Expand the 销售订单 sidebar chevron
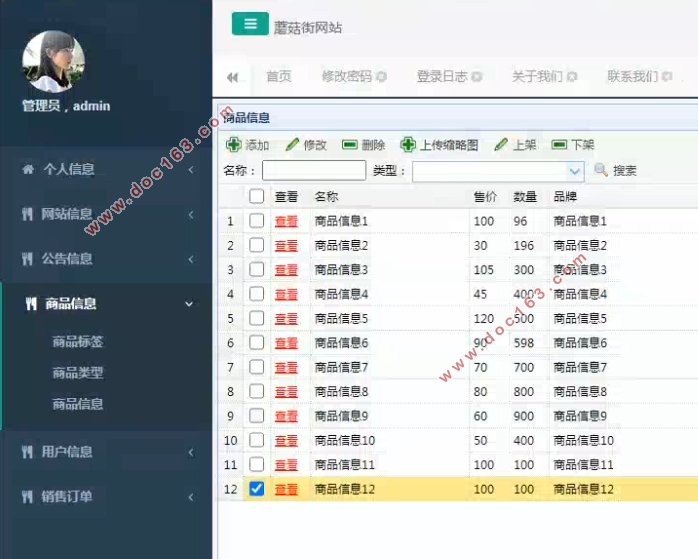698x559 pixels. [191, 497]
